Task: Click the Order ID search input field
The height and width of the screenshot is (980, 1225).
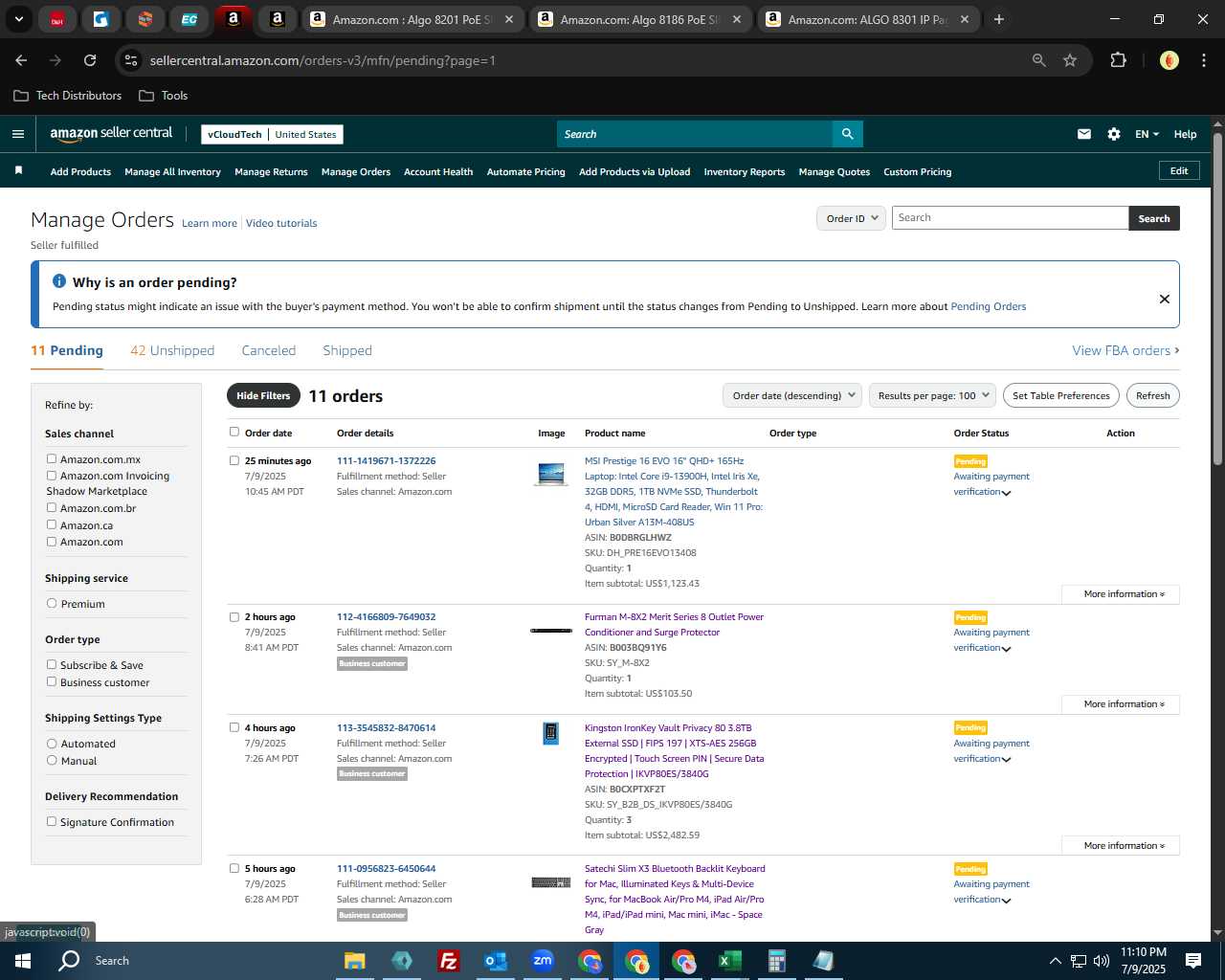Action: (x=1011, y=218)
